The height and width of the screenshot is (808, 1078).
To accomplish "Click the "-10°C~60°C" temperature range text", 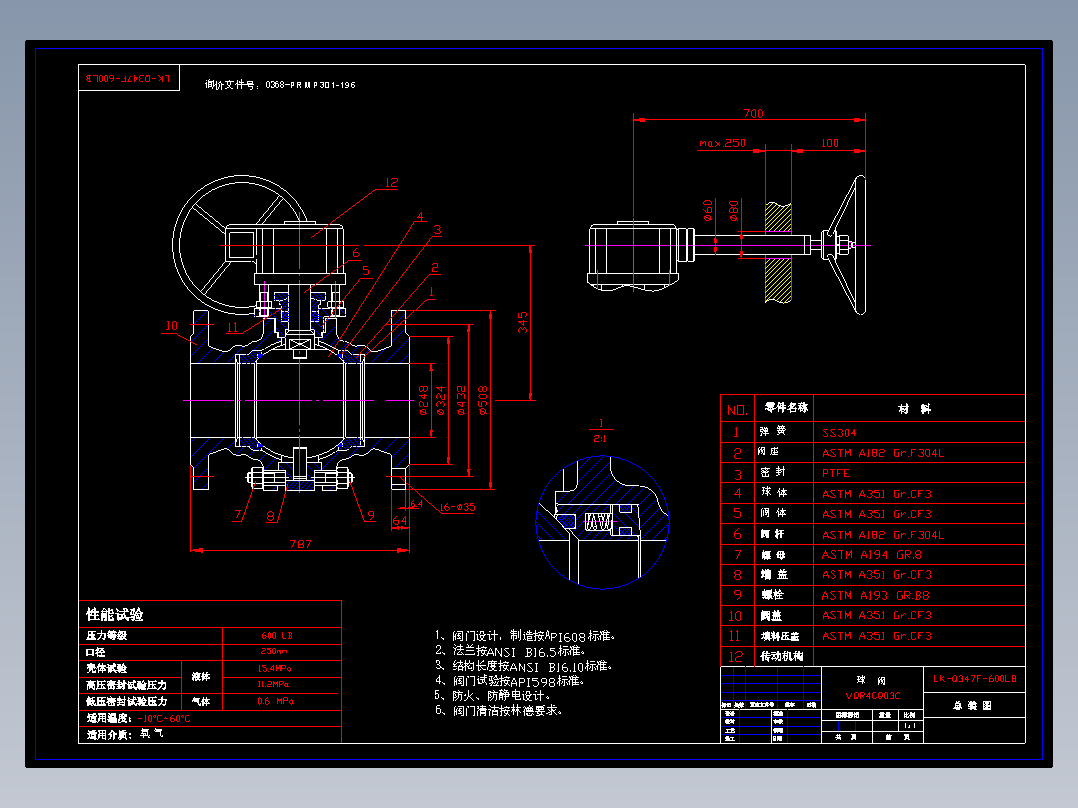I will (x=164, y=719).
